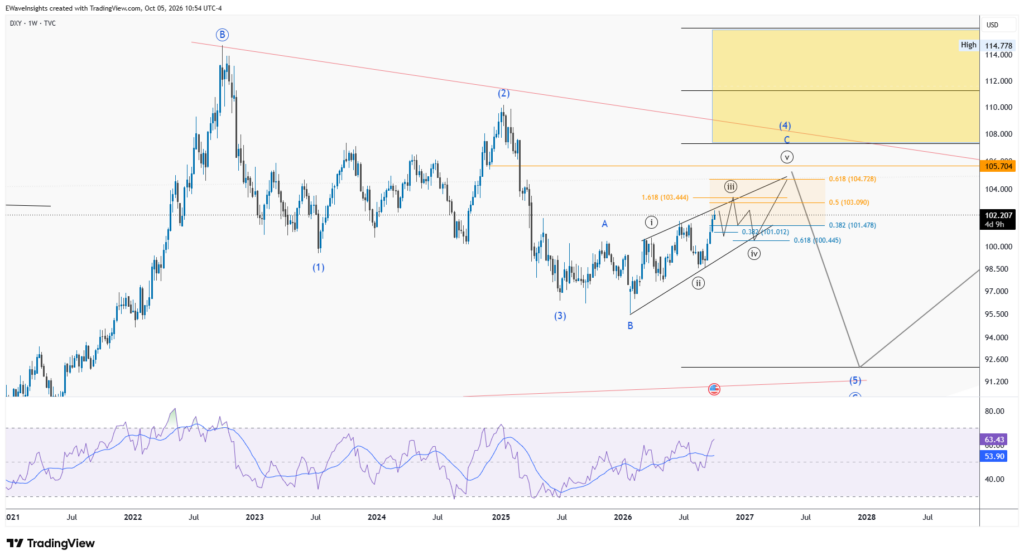Viewport: 1024px width, 560px height.
Task: Click the DXY · 1W · TVC symbol legend
Action: click(33, 23)
